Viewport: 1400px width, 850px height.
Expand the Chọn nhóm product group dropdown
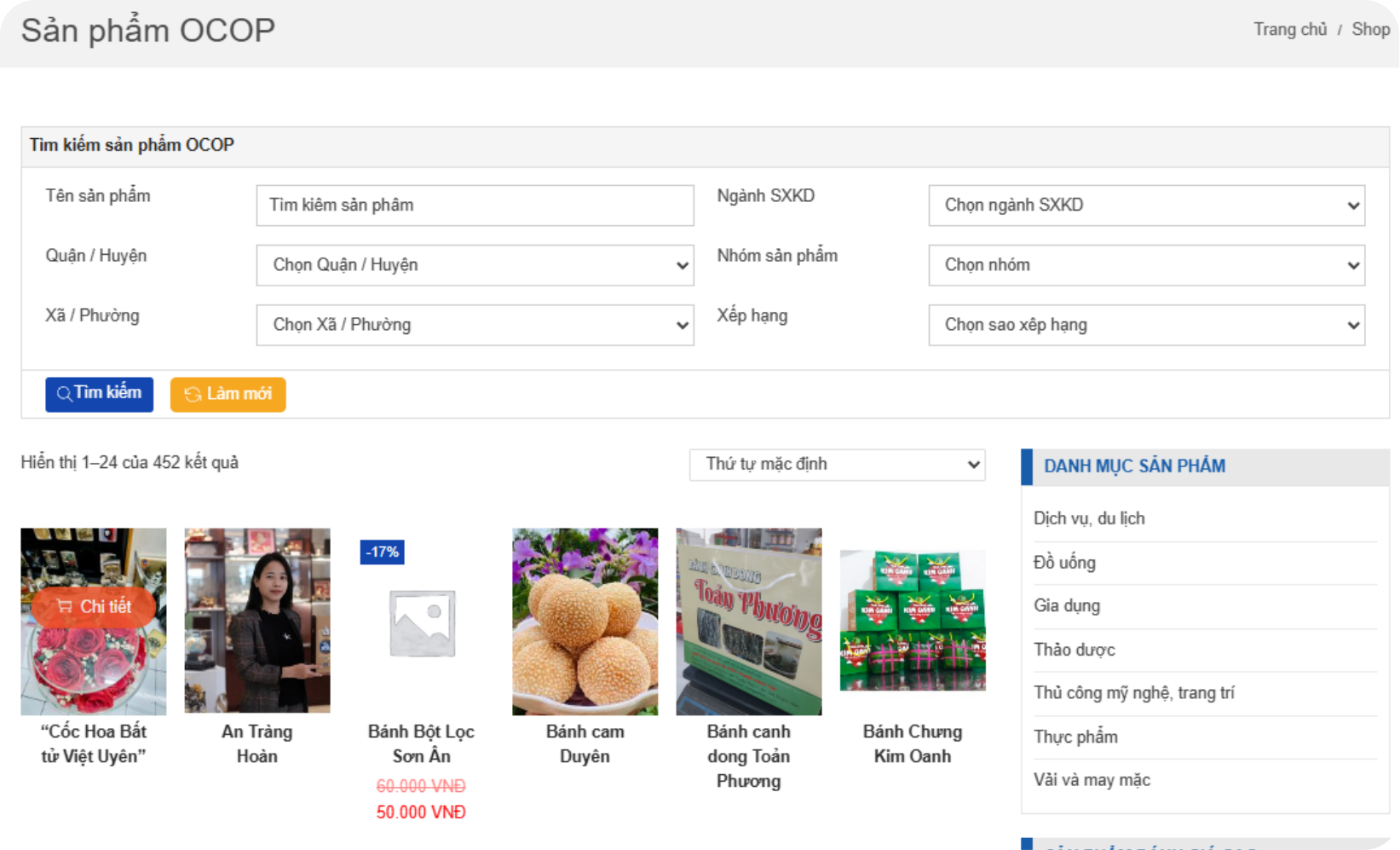click(x=1146, y=265)
